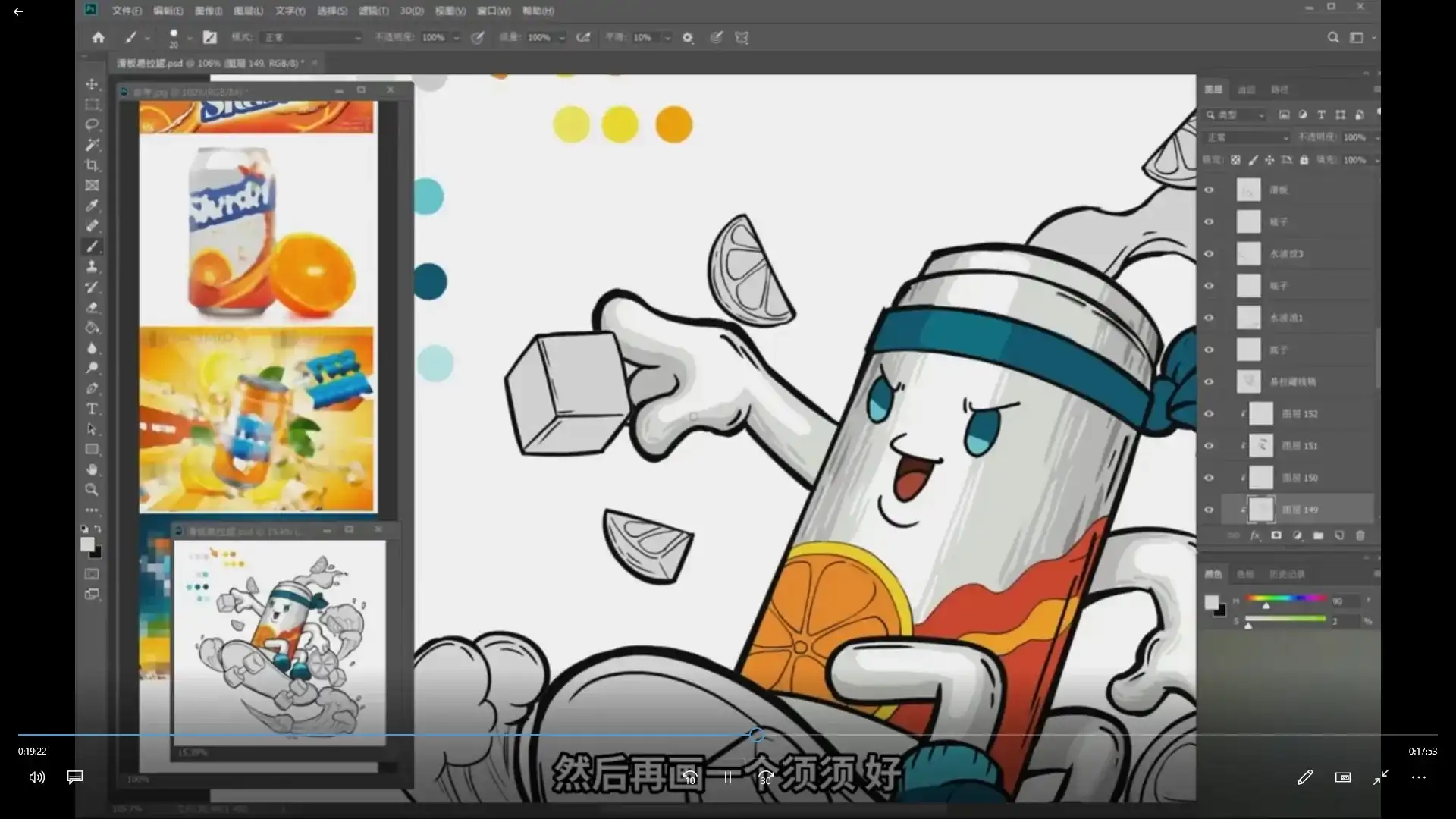Toggle visibility of layer 图层 151
The height and width of the screenshot is (819, 1456).
(x=1210, y=445)
